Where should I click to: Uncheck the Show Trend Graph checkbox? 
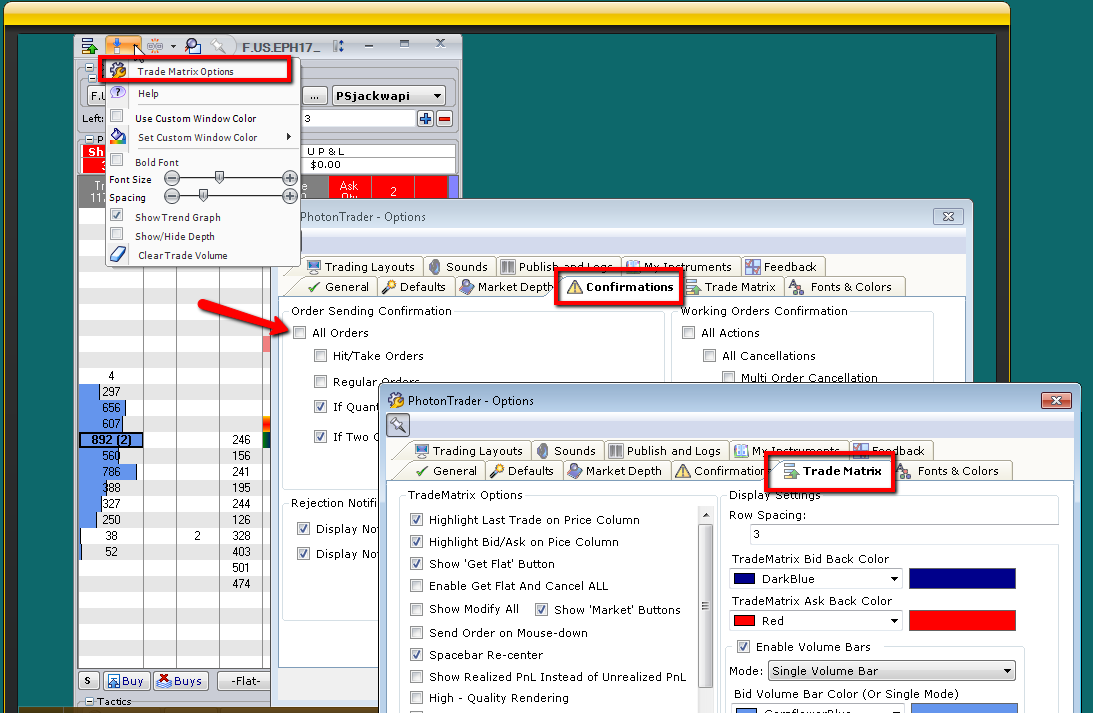[117, 215]
